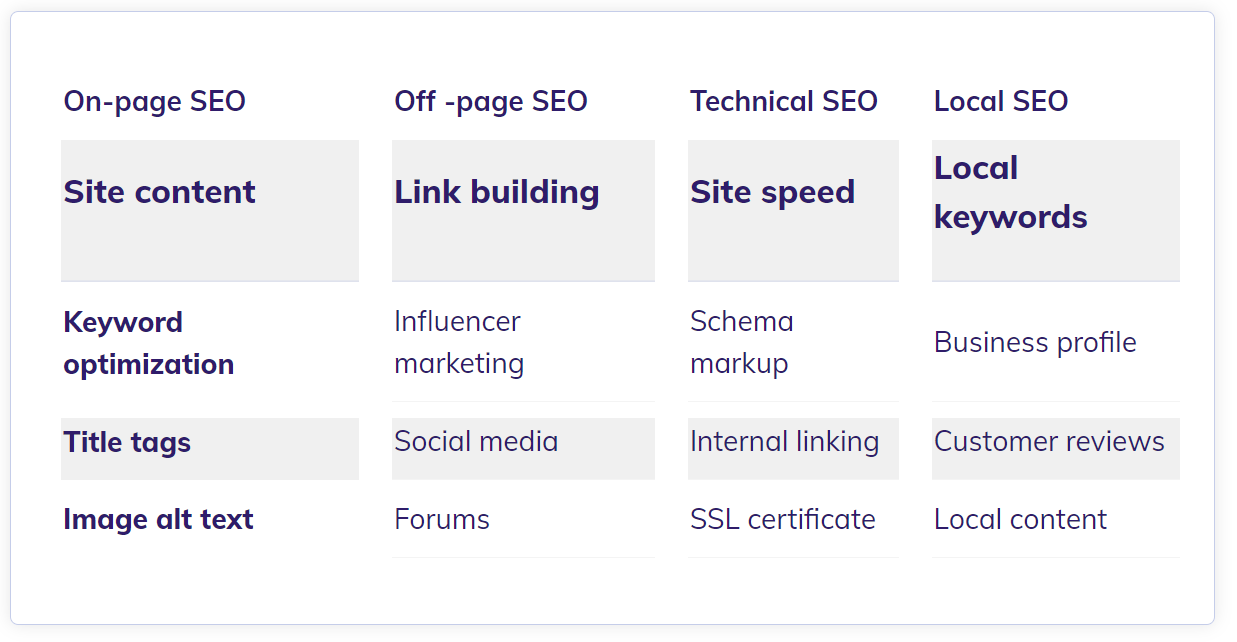
Task: Click the Technical SEO column heading
Action: tap(784, 101)
